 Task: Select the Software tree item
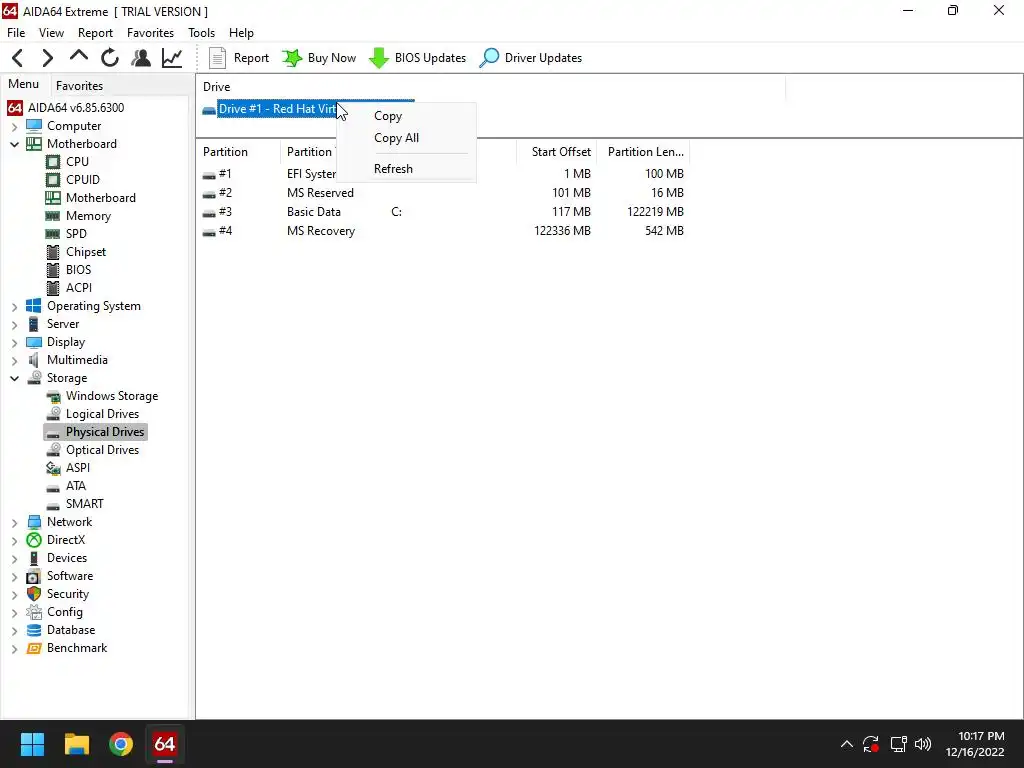70,576
